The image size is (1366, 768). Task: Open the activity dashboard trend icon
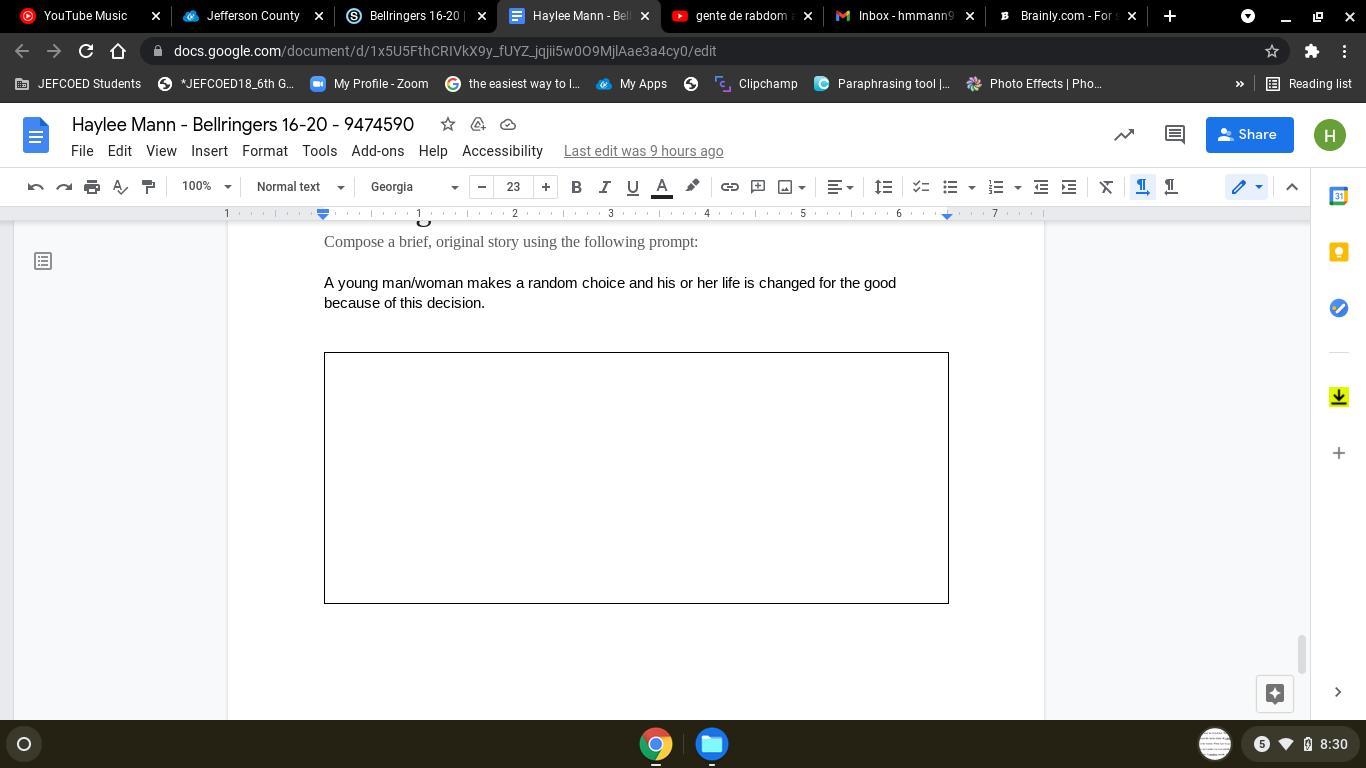[x=1124, y=135]
